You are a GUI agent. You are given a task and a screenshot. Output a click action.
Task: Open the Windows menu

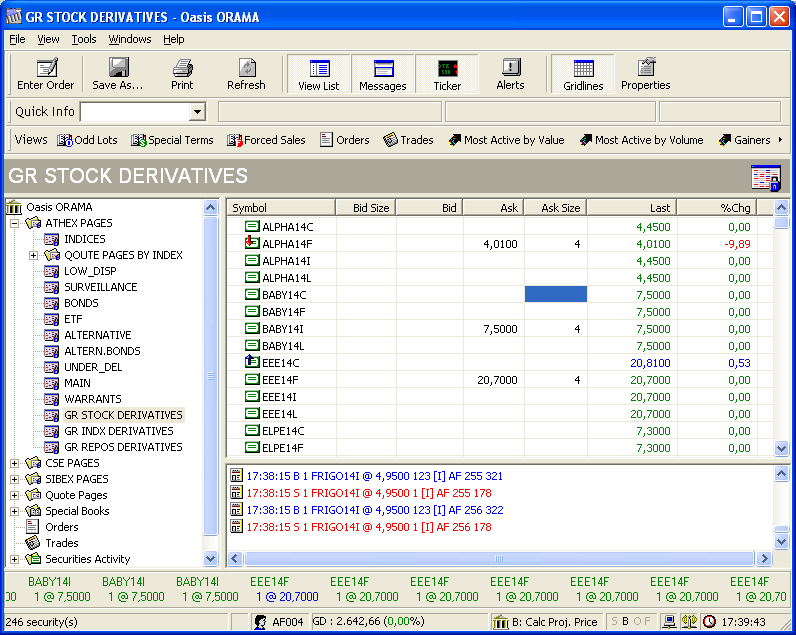(x=130, y=39)
